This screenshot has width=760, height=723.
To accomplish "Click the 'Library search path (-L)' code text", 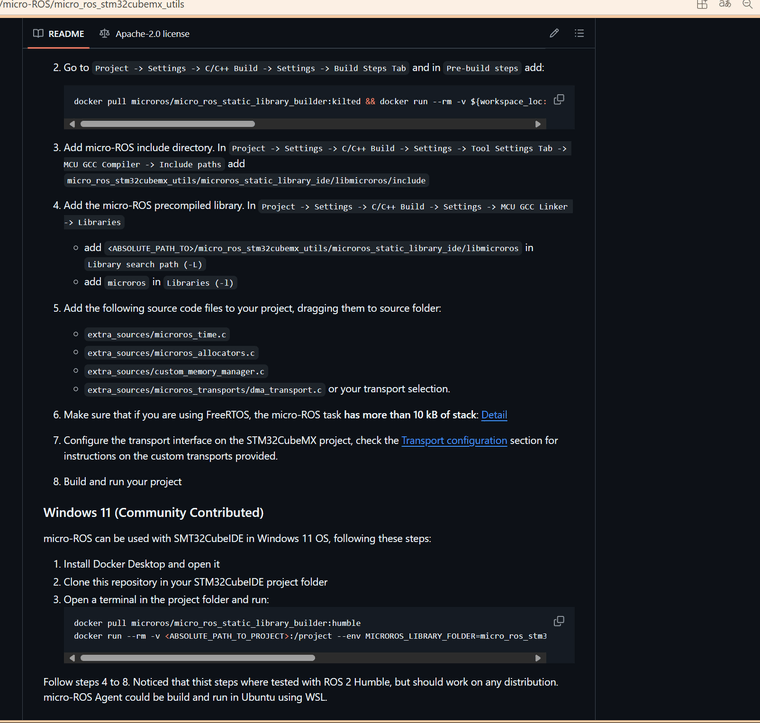I will [x=145, y=265].
